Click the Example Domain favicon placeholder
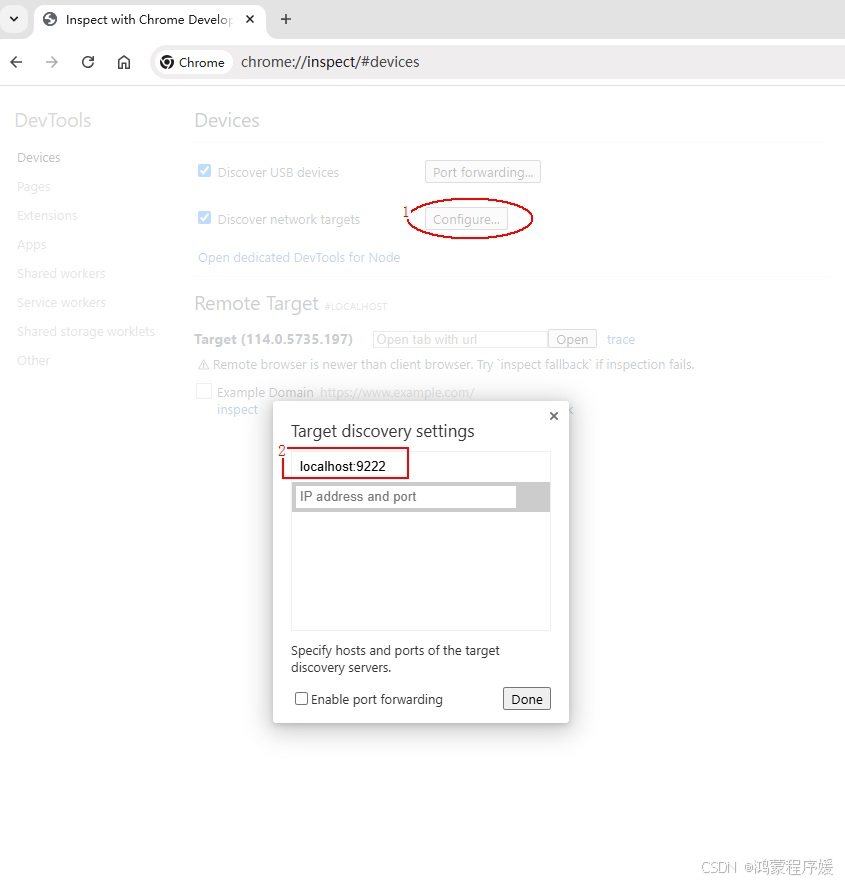This screenshot has width=845, height=883. click(x=204, y=391)
